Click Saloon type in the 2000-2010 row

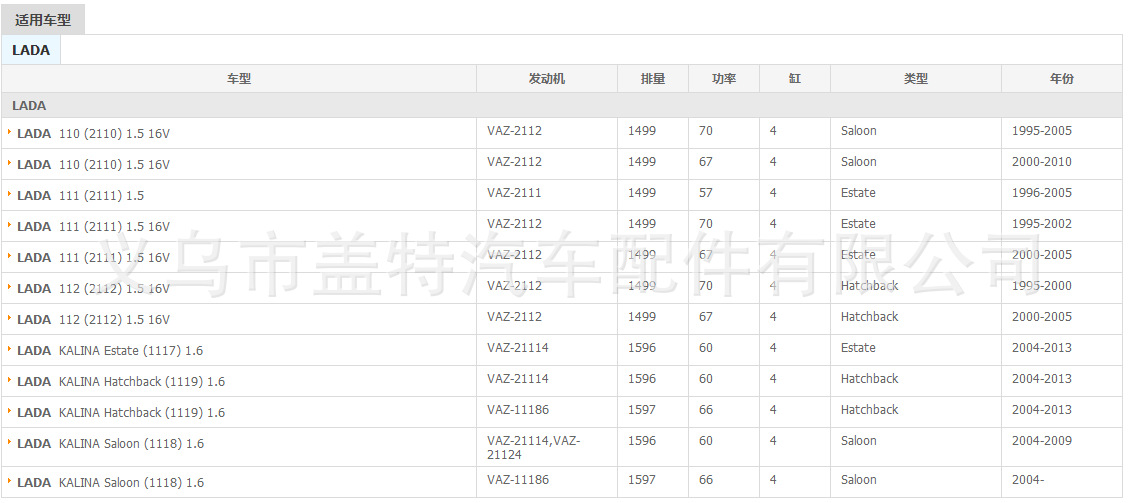click(x=858, y=162)
